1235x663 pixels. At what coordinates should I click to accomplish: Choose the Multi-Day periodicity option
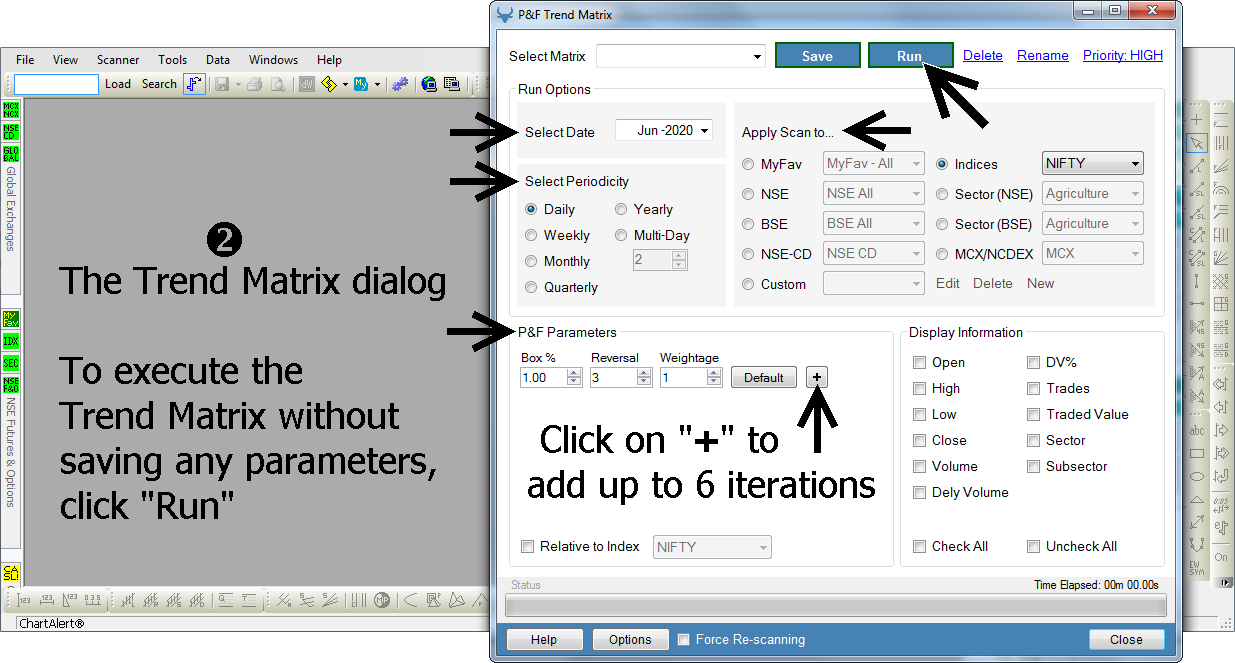622,235
